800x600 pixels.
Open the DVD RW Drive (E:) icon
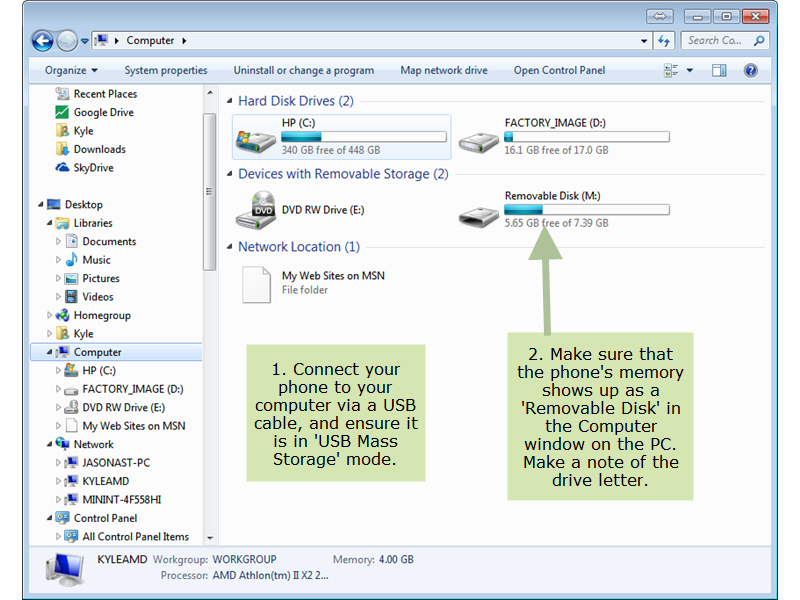click(x=256, y=210)
